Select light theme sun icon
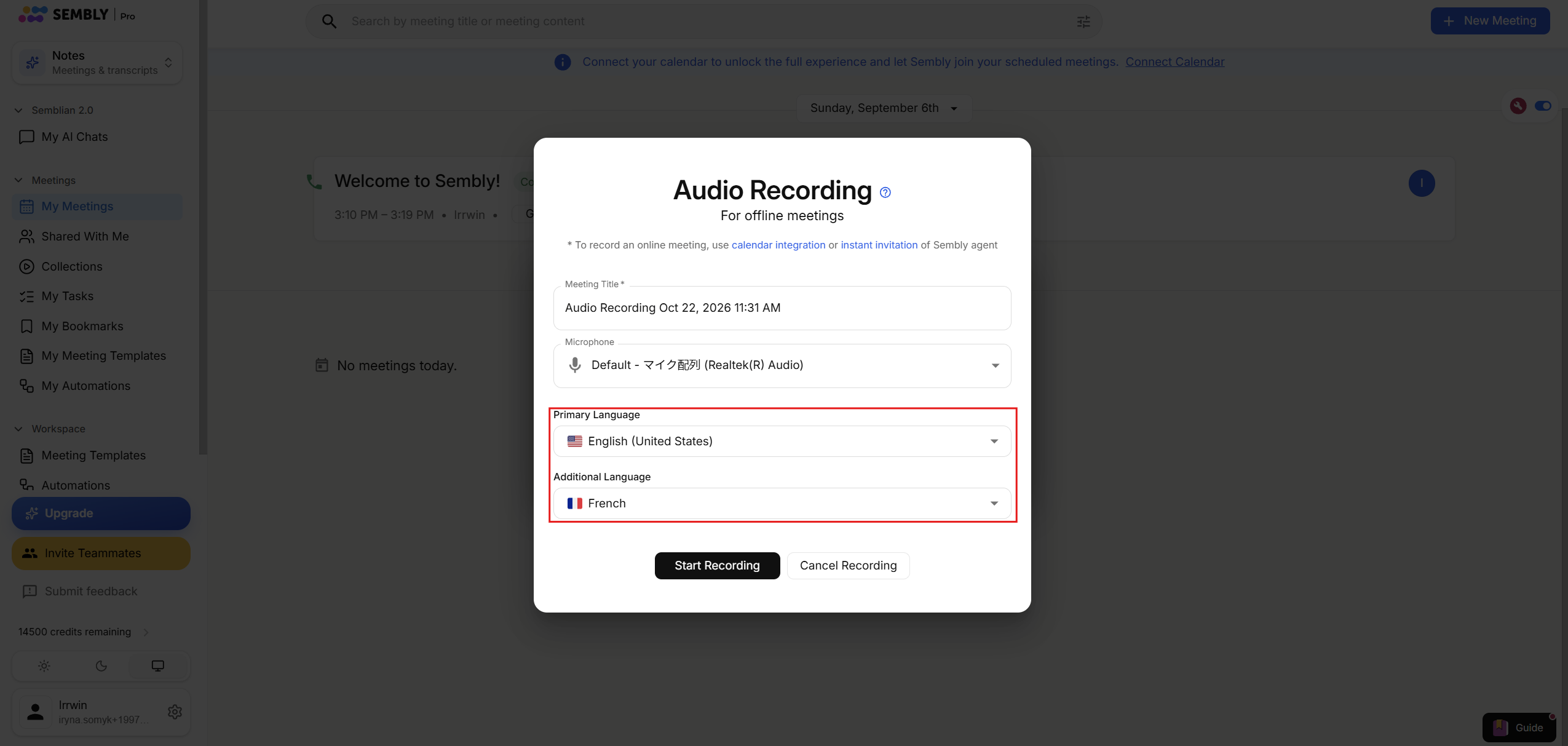This screenshot has height=746, width=1568. 44,666
